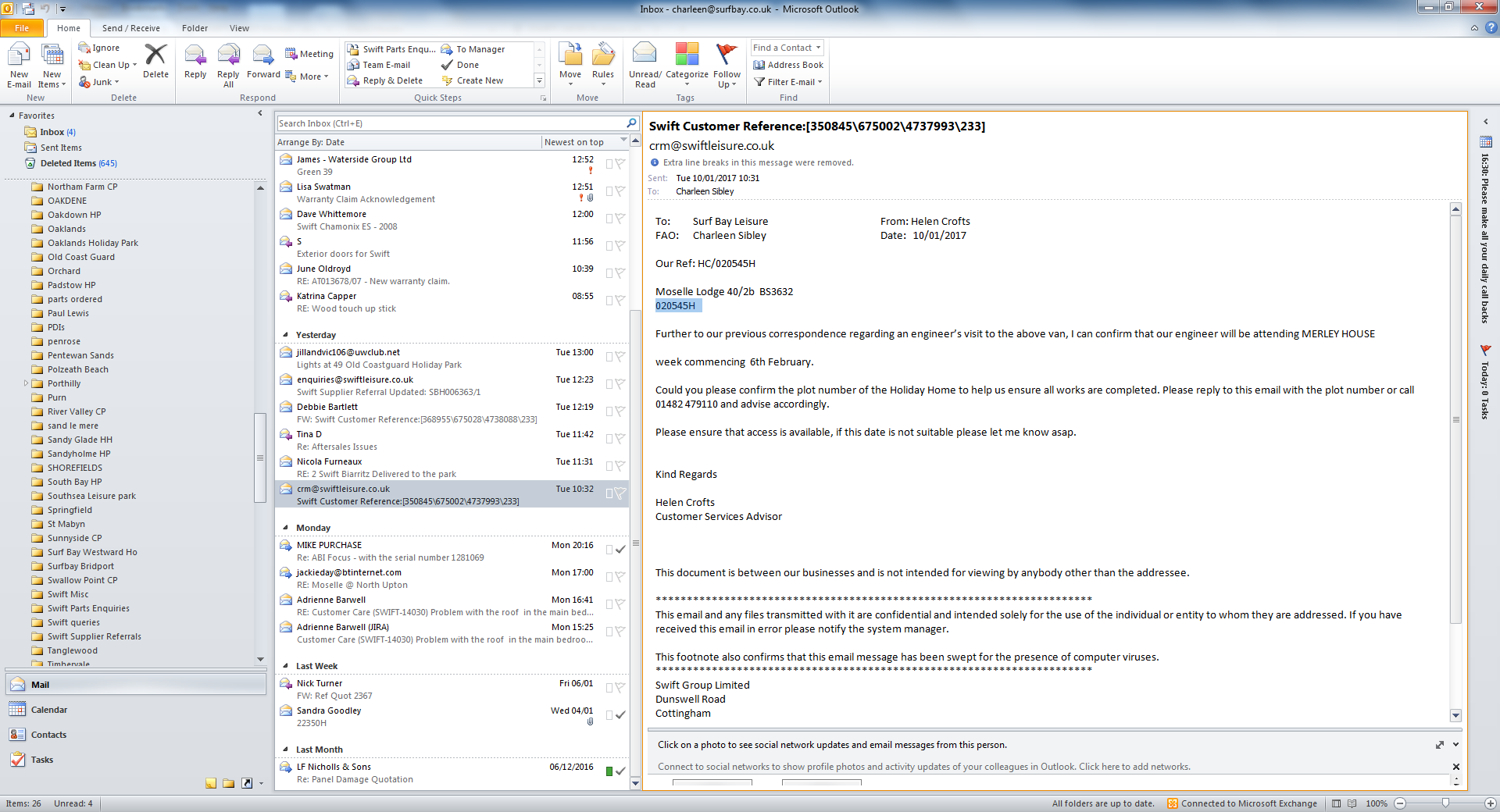
Task: Open the Categorize color menu
Action: 687,66
